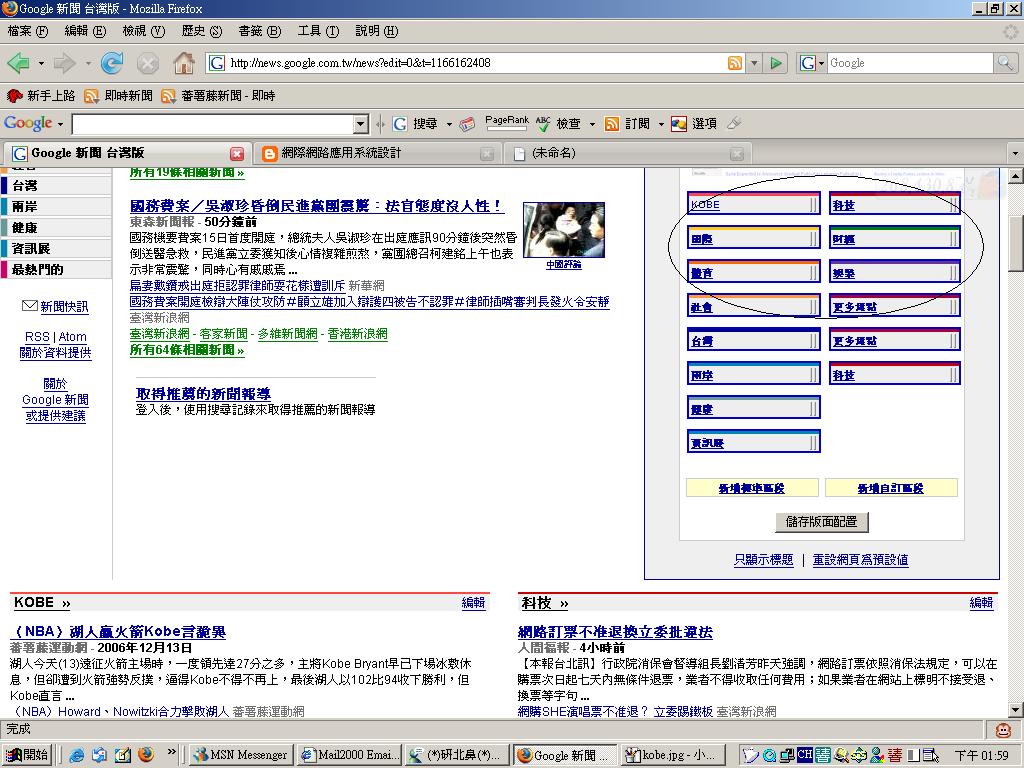
Task: Expand the address bar URL dropdown
Action: (754, 63)
